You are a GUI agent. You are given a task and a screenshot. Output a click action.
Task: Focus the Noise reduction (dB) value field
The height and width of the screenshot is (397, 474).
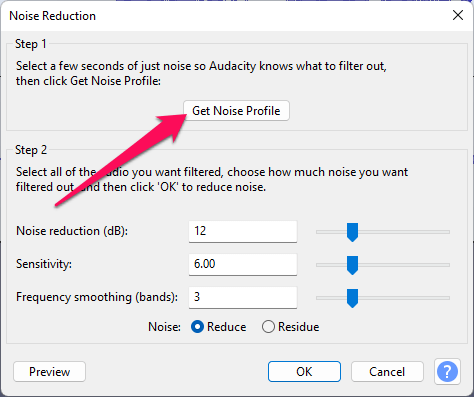pos(243,231)
